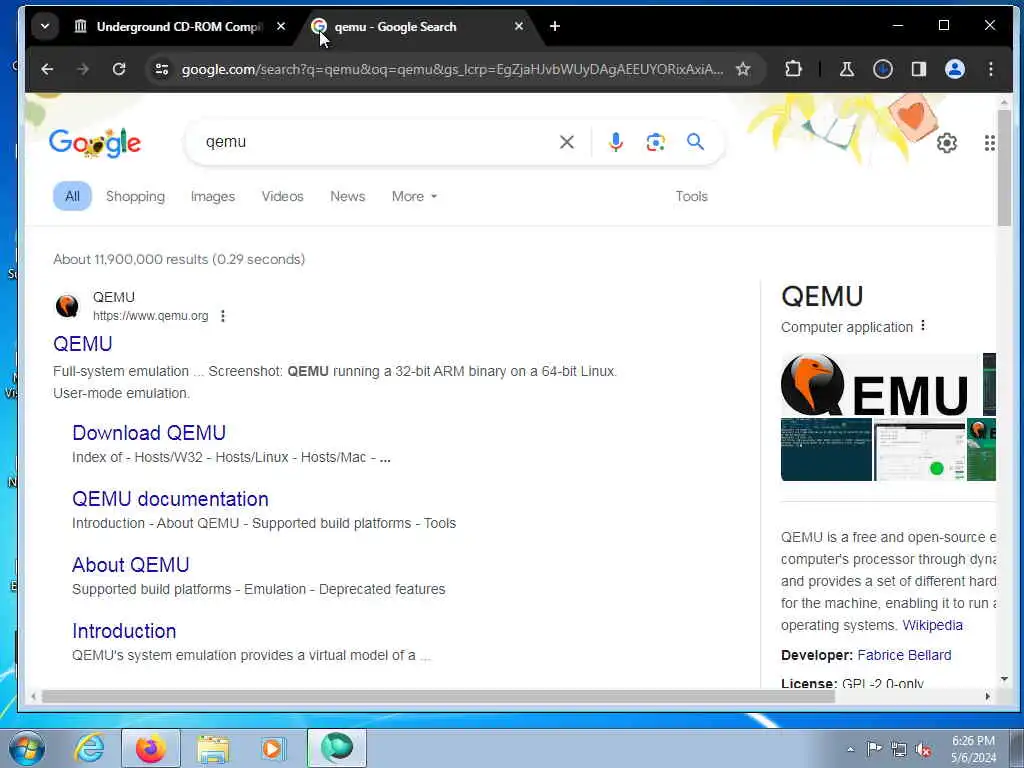Switch to Videos results
Viewport: 1024px width, 768px height.
[282, 196]
